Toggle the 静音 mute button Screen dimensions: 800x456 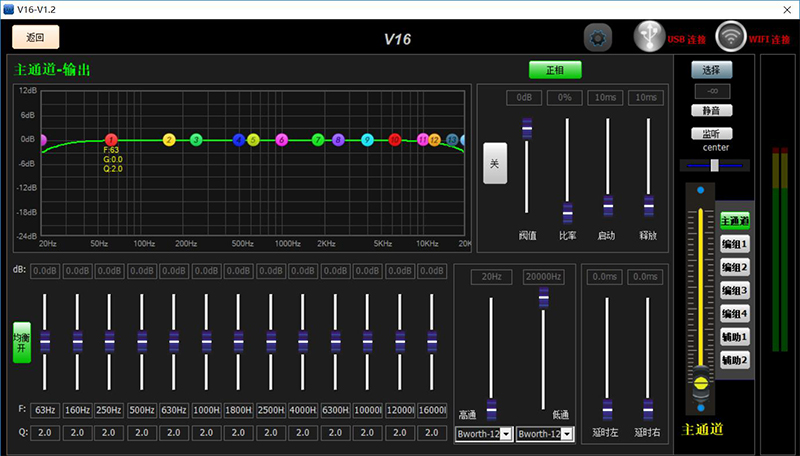711,111
